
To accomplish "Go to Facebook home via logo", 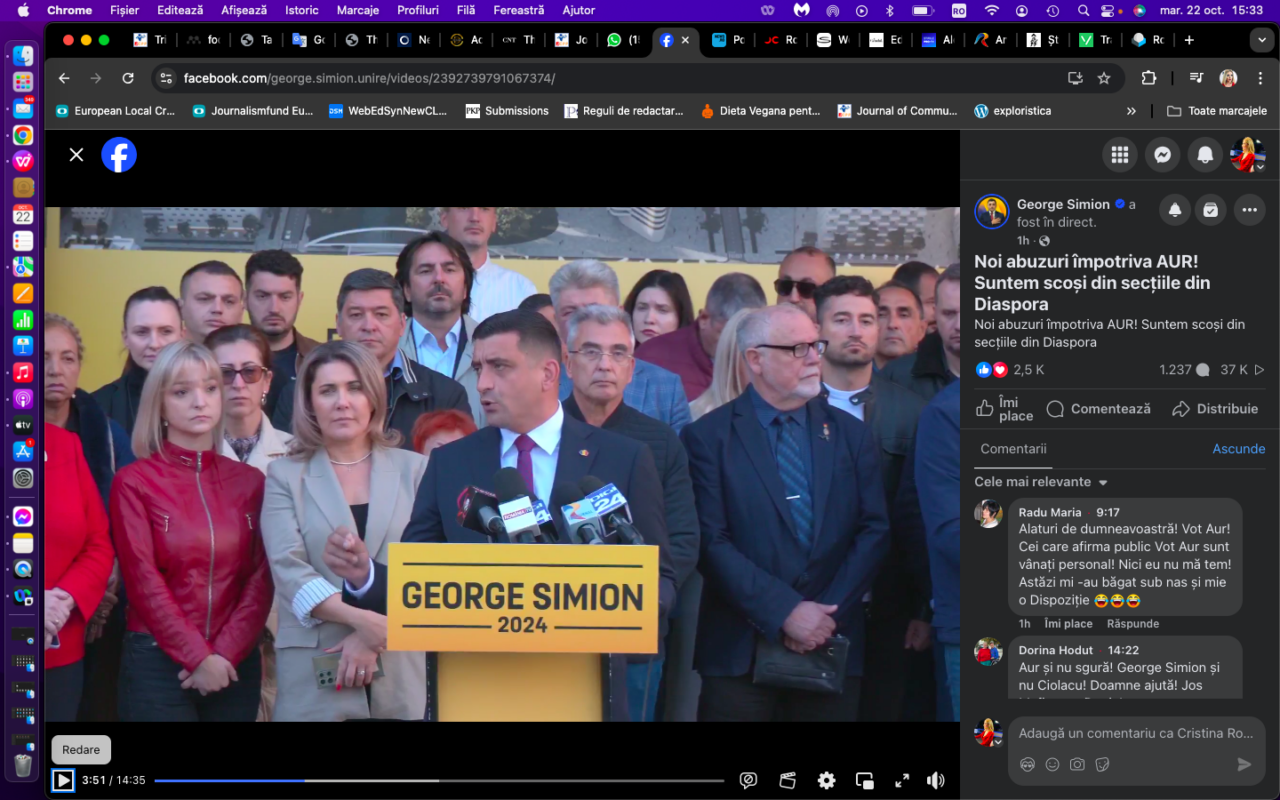I will (119, 154).
